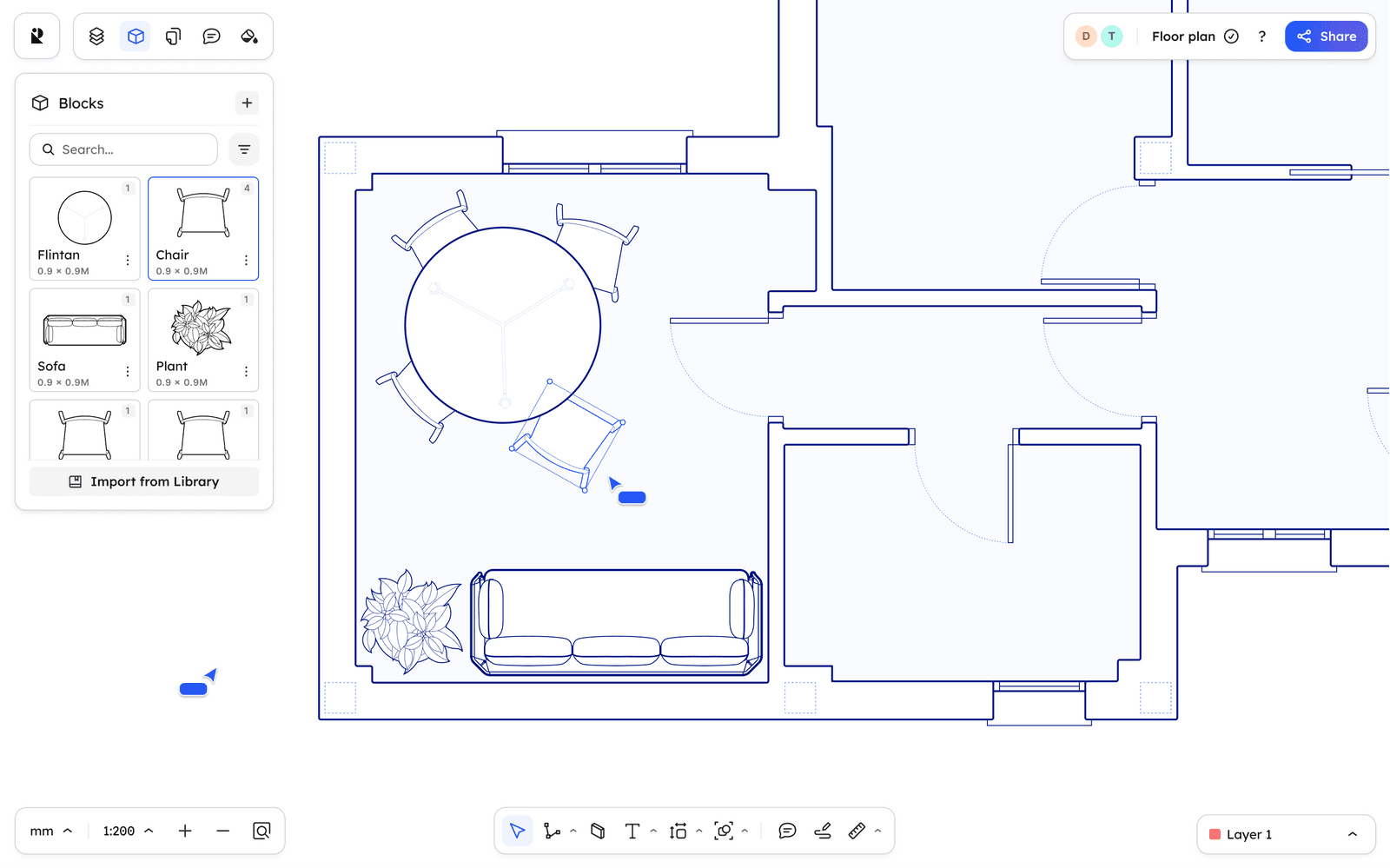Select the paint bucket fill icon
Image resolution: width=1390 pixels, height=868 pixels.
click(249, 36)
